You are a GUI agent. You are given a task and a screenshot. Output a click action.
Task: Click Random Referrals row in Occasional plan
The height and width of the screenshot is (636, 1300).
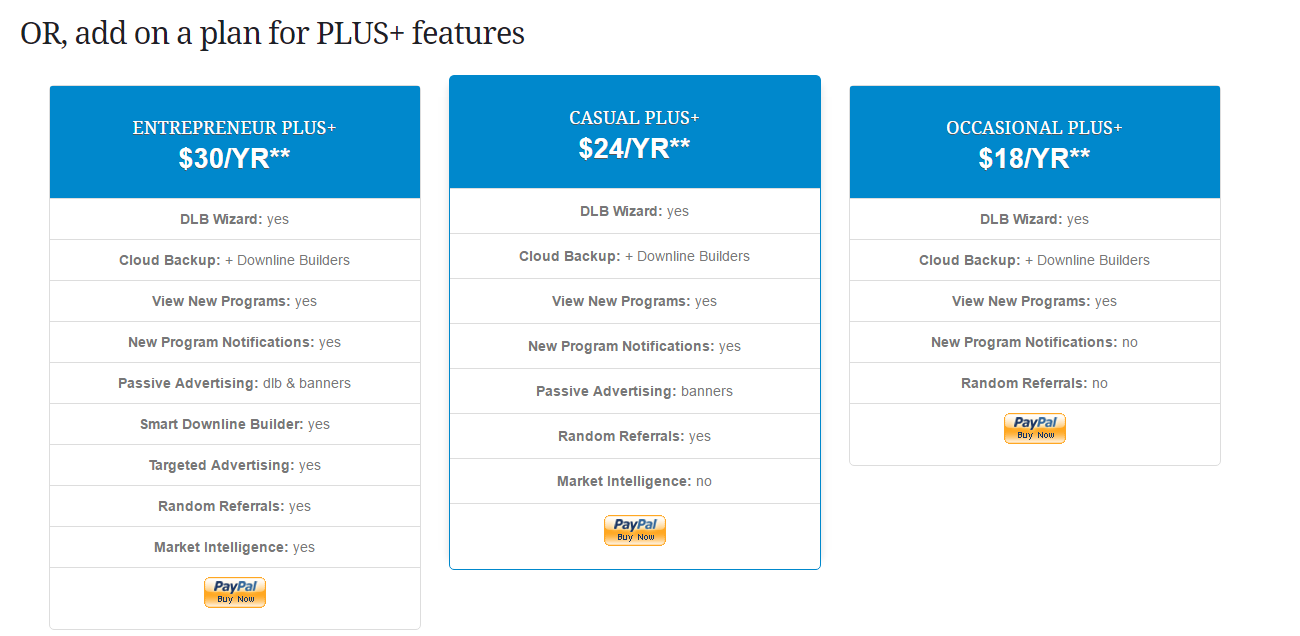[1035, 383]
